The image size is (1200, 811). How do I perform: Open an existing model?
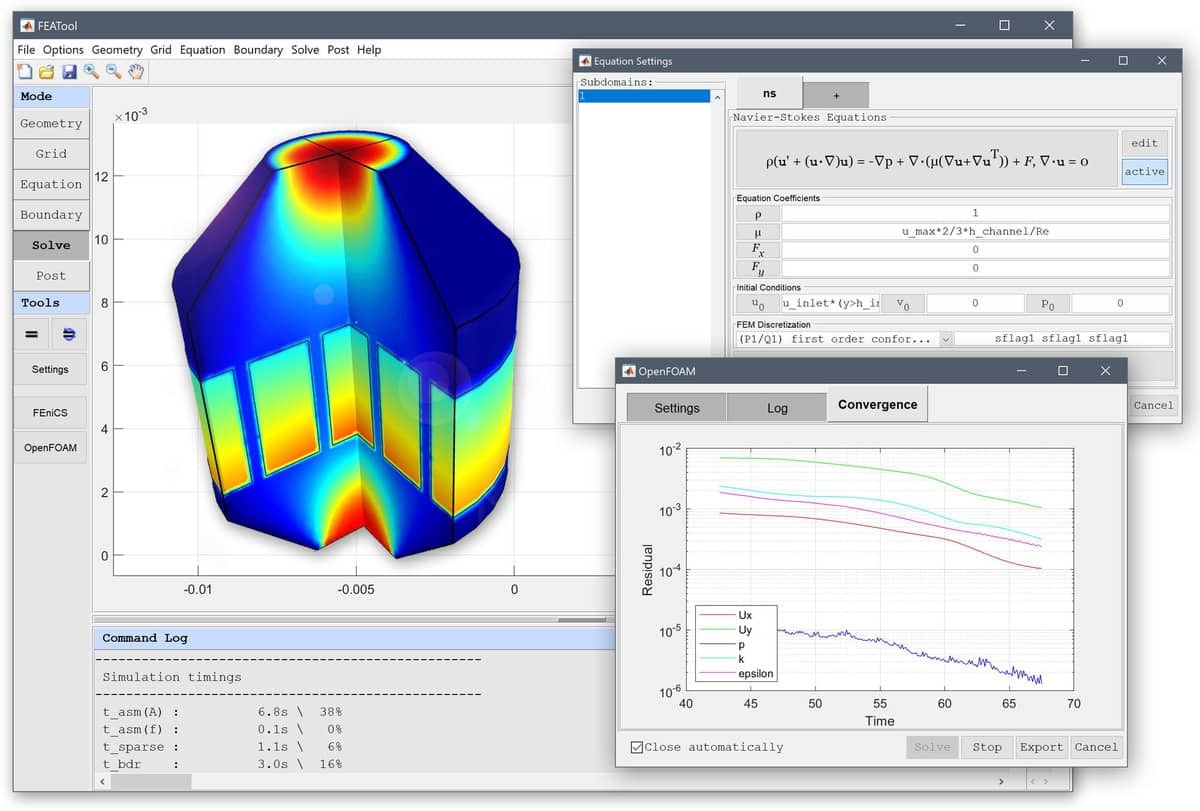[45, 72]
